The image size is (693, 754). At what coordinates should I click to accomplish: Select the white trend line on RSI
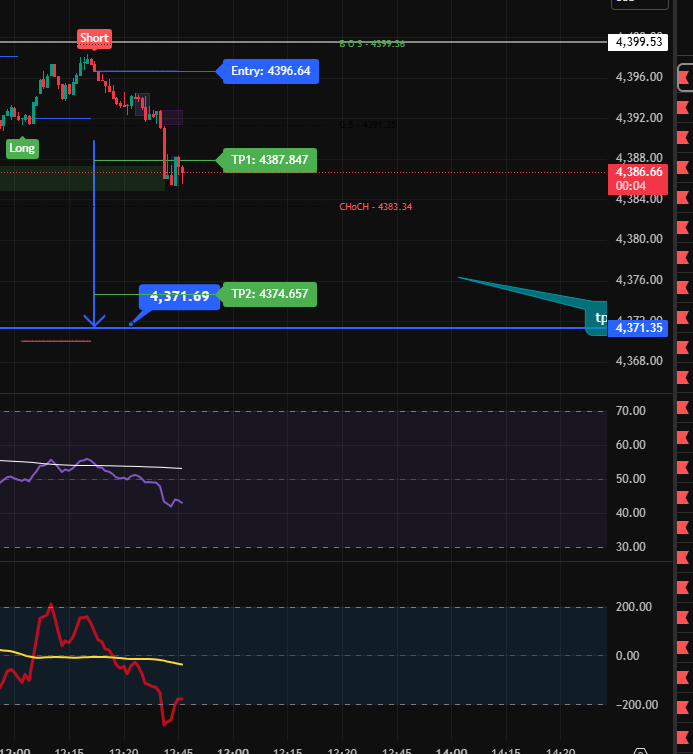pos(130,466)
